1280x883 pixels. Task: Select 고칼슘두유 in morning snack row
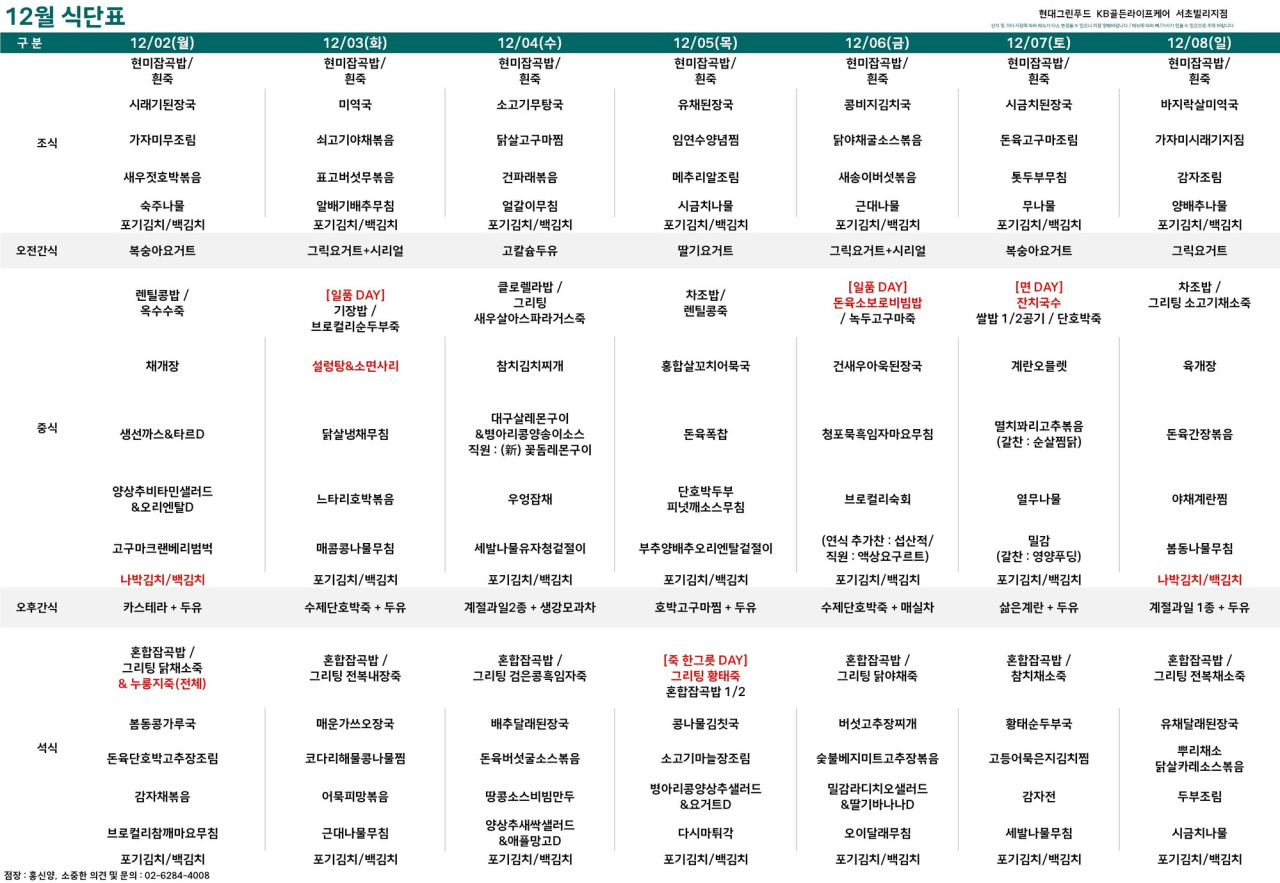(529, 251)
